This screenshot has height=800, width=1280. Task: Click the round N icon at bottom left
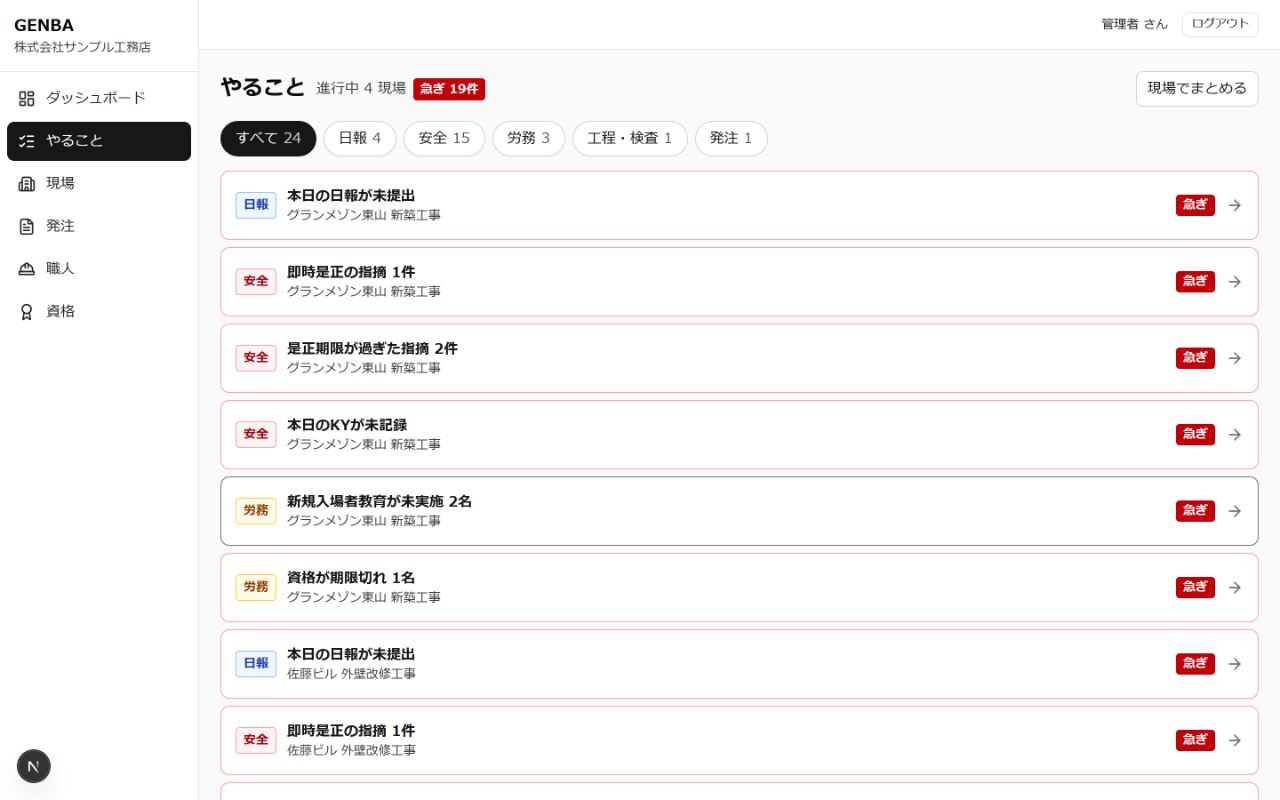tap(34, 766)
